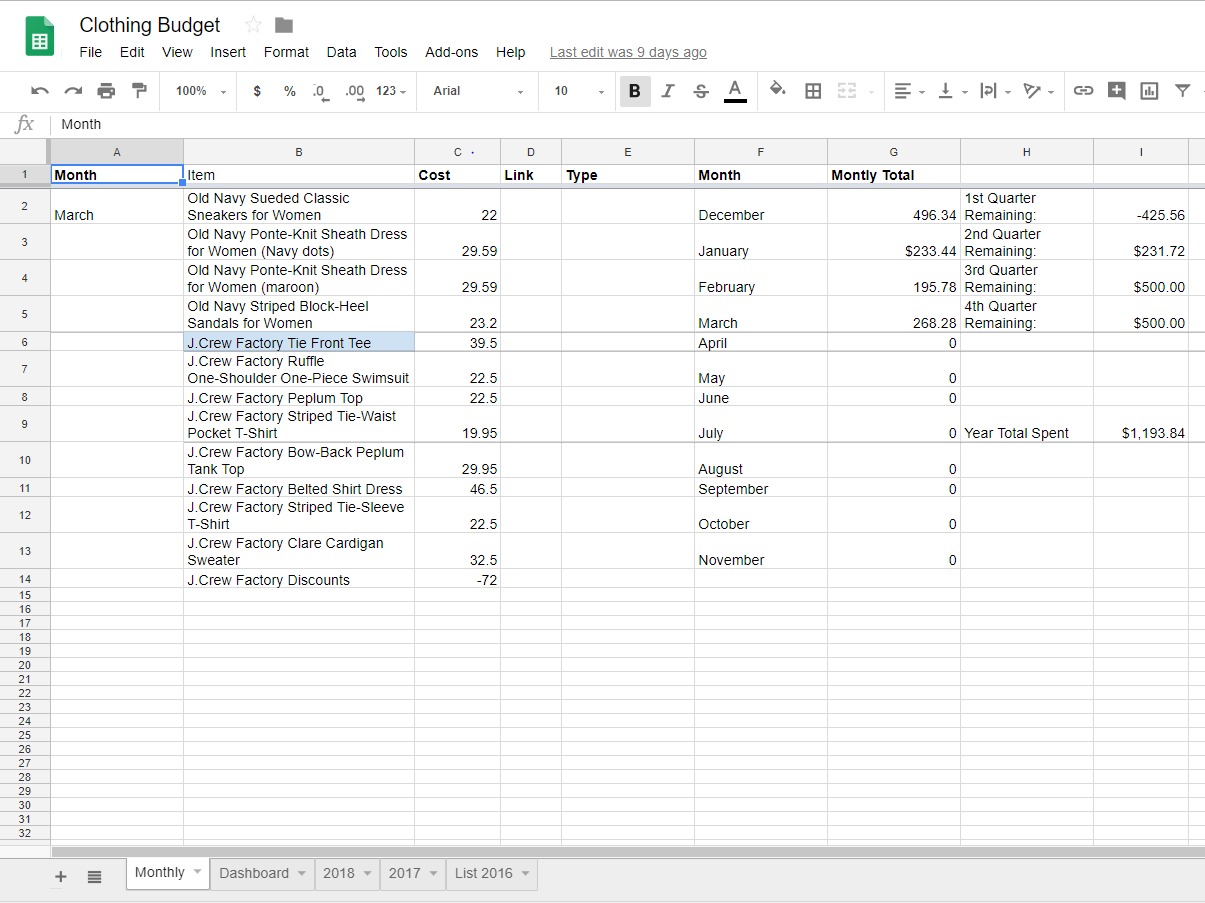Select the $1,193.84 total cell
The width and height of the screenshot is (1205, 903).
click(1141, 424)
